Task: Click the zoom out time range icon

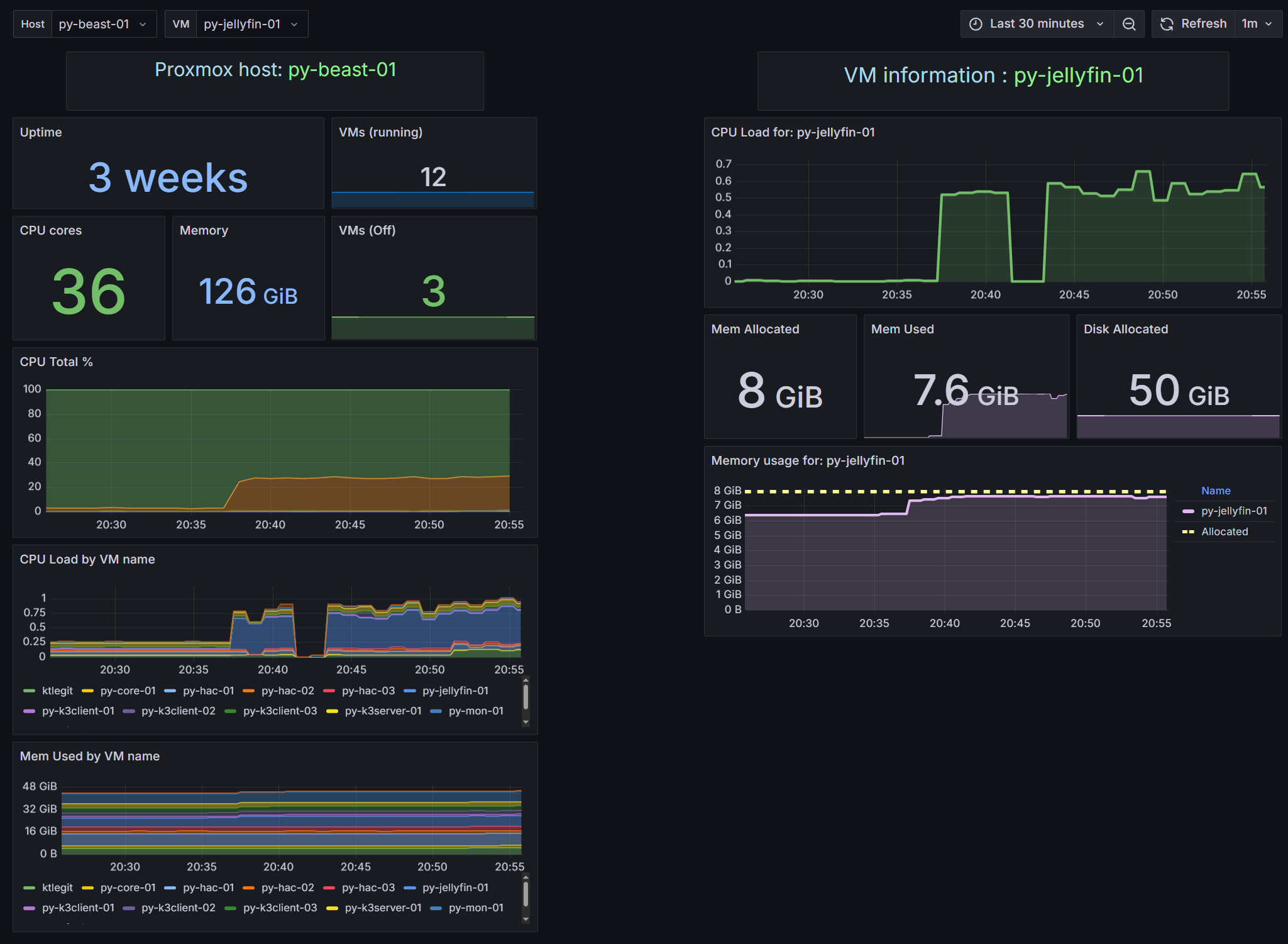Action: click(1129, 24)
